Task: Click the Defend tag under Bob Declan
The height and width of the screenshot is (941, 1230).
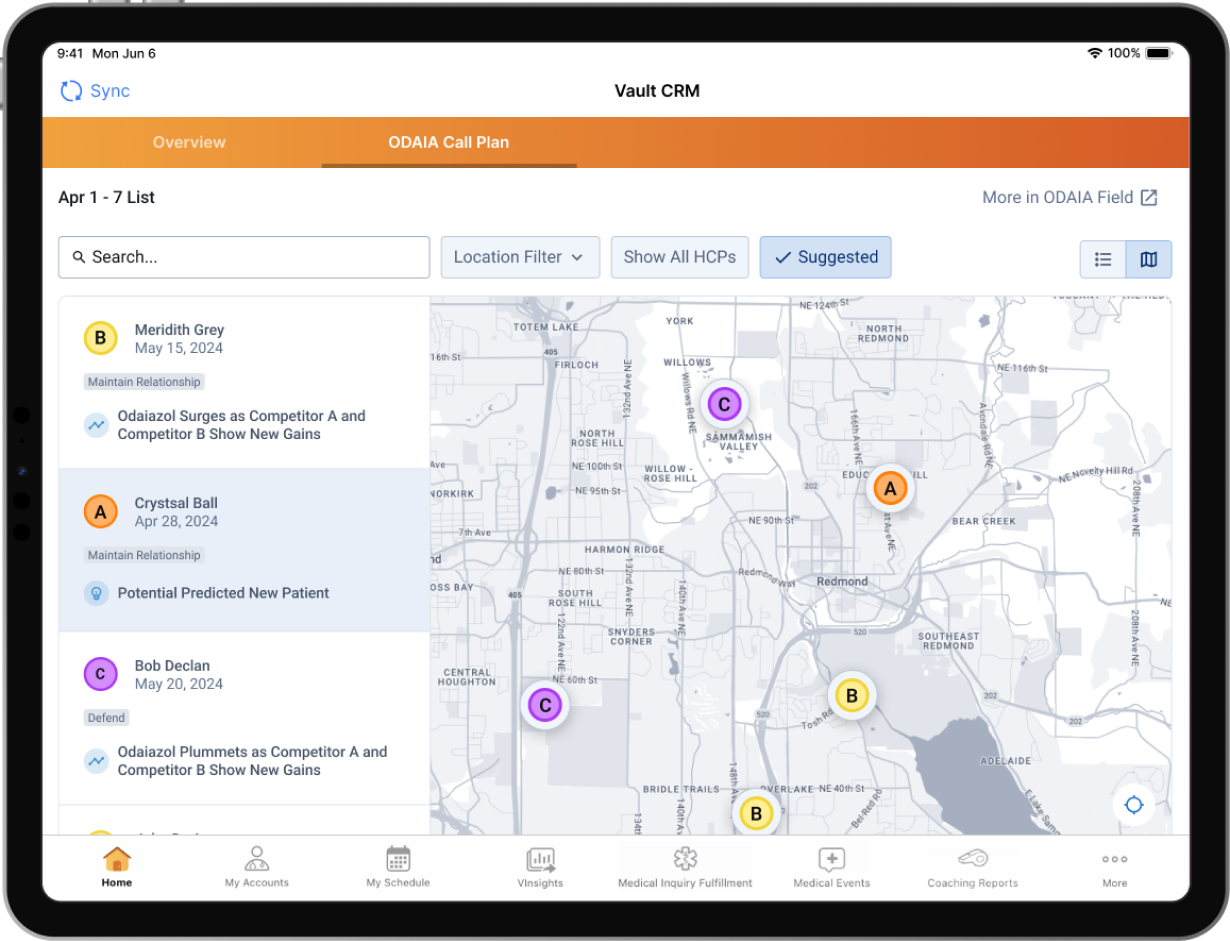Action: pyautogui.click(x=106, y=718)
